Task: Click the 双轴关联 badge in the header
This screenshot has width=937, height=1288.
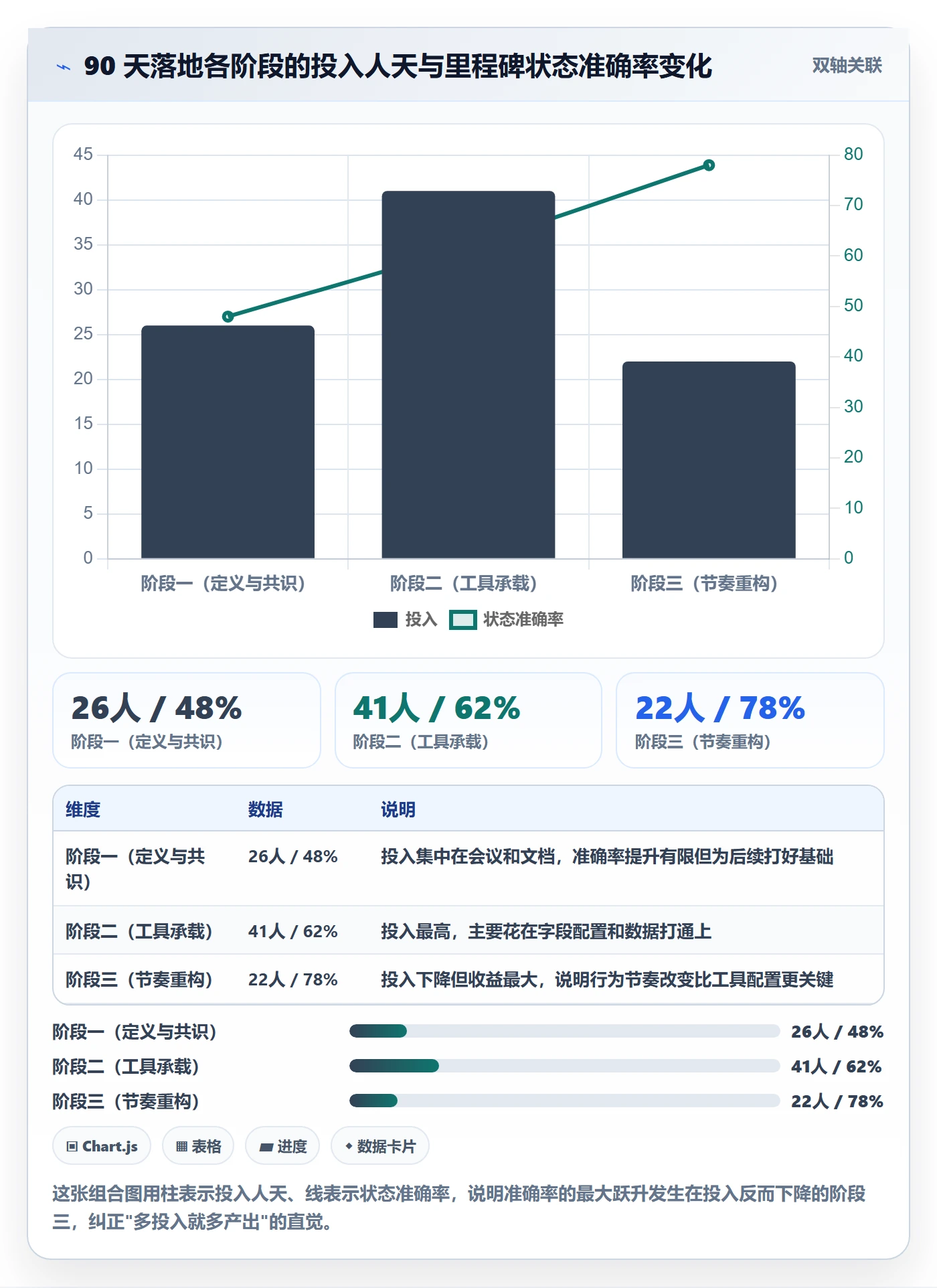Action: (847, 66)
